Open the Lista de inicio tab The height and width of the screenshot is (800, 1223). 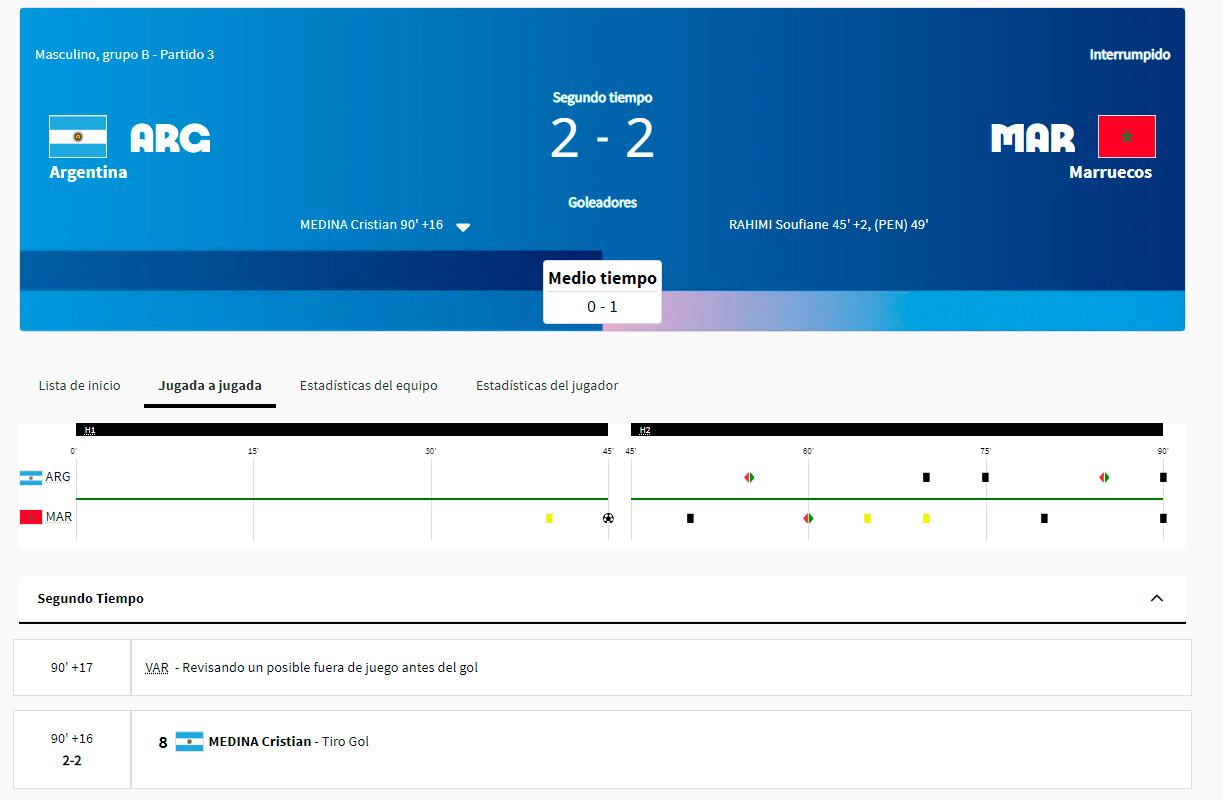(x=79, y=385)
